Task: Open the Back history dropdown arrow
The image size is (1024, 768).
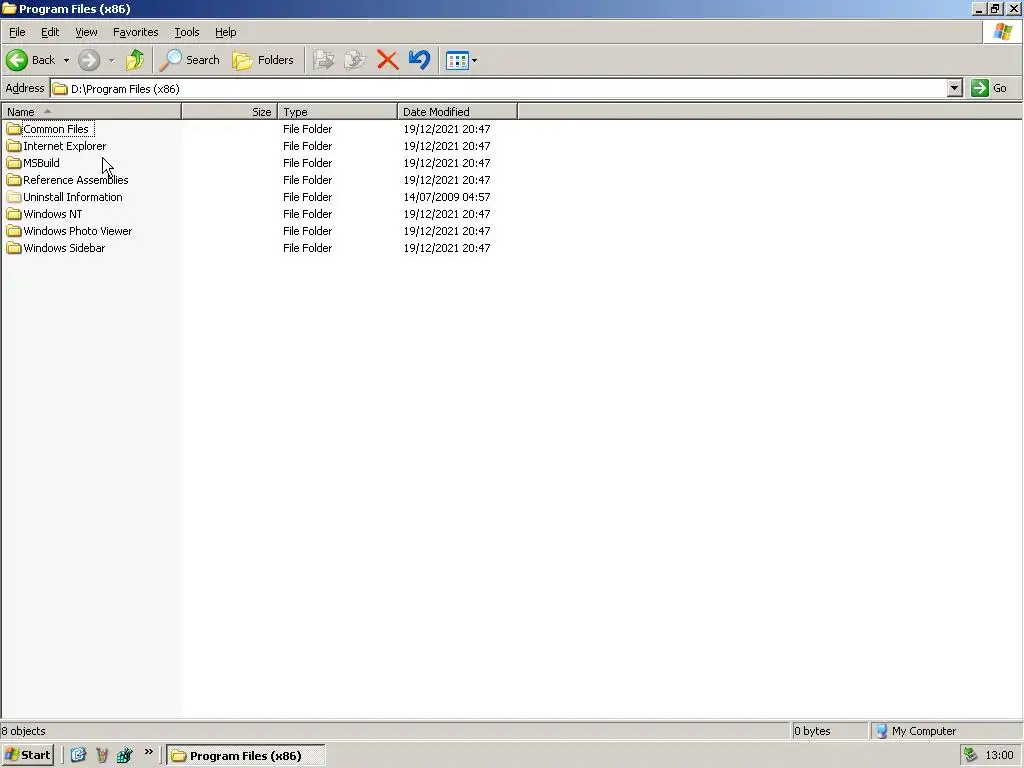Action: [x=66, y=60]
